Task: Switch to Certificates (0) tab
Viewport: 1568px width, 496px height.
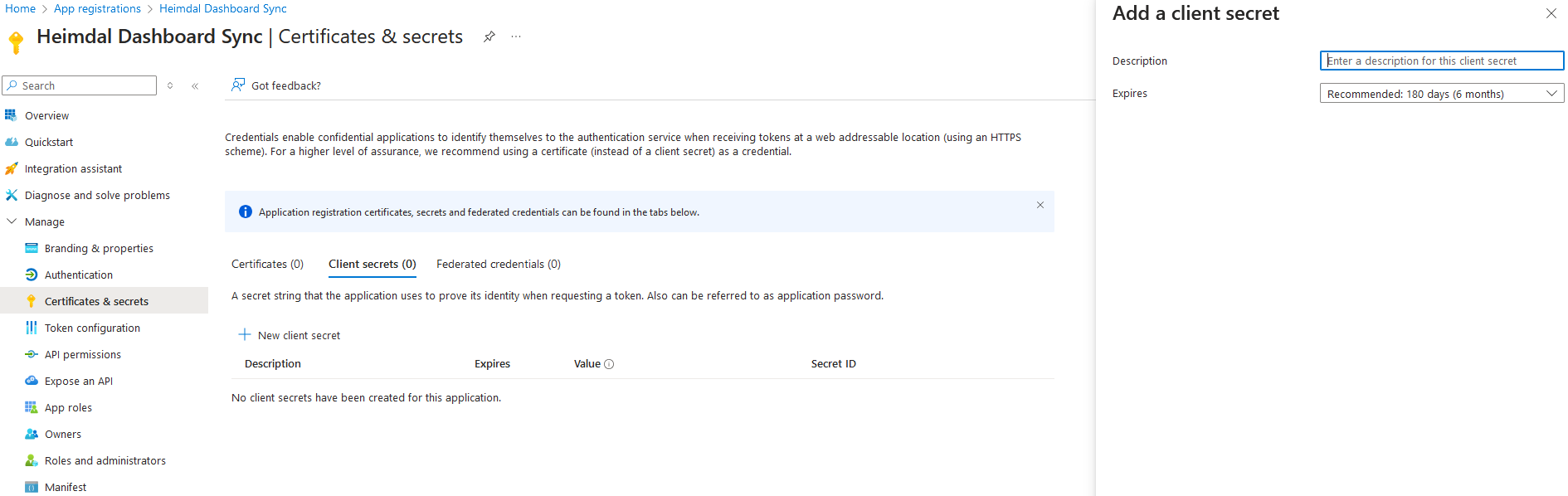Action: 267,264
